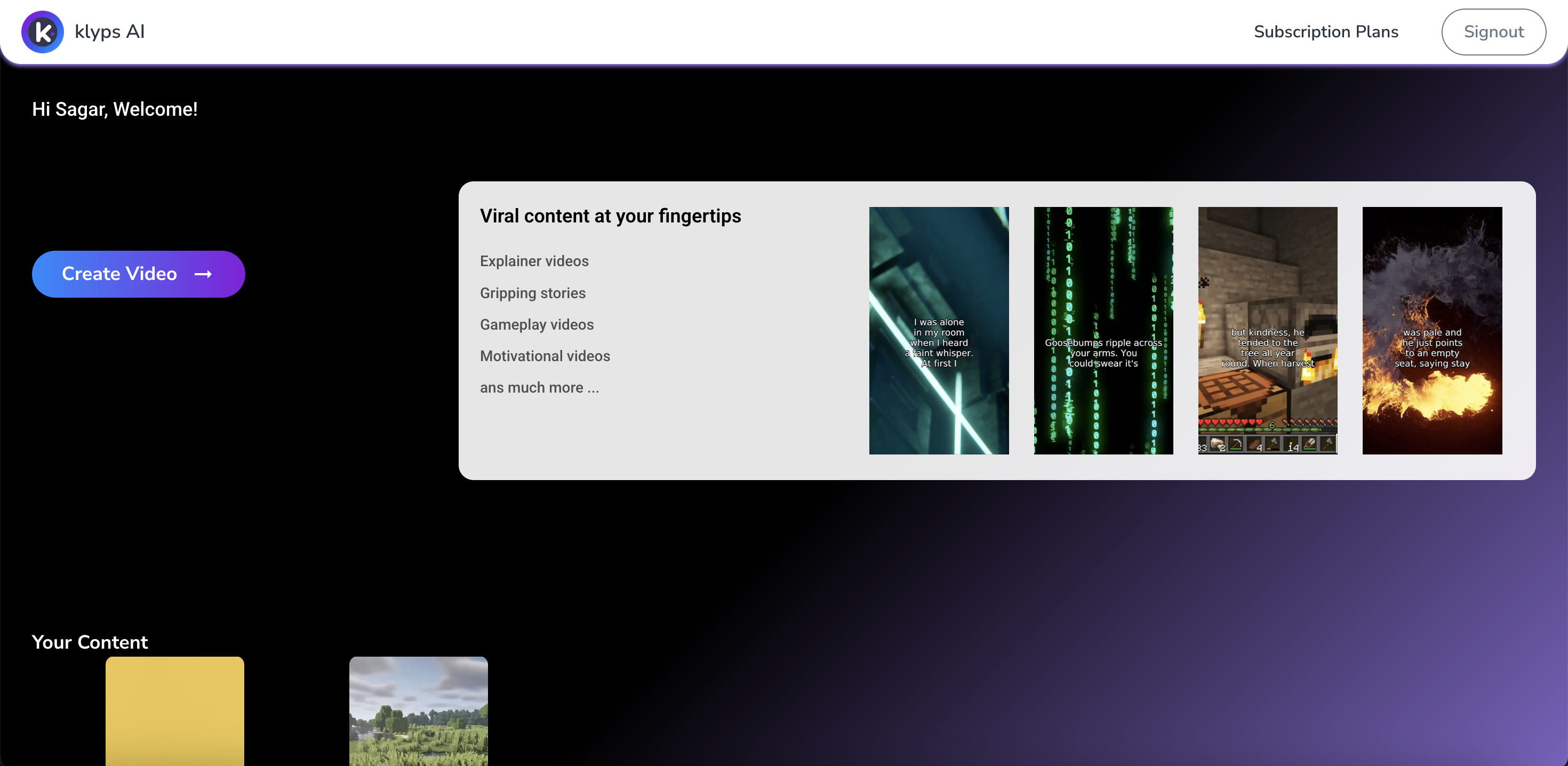Click the 'ans much more ...' text

pos(539,388)
